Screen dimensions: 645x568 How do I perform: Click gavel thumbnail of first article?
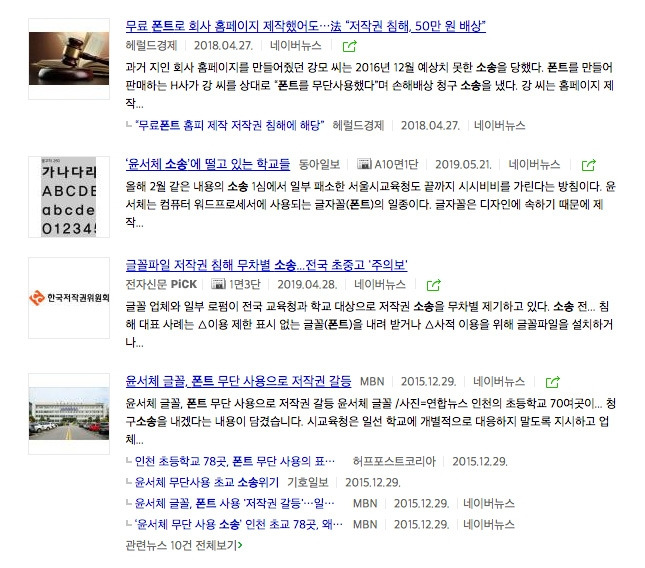(69, 59)
